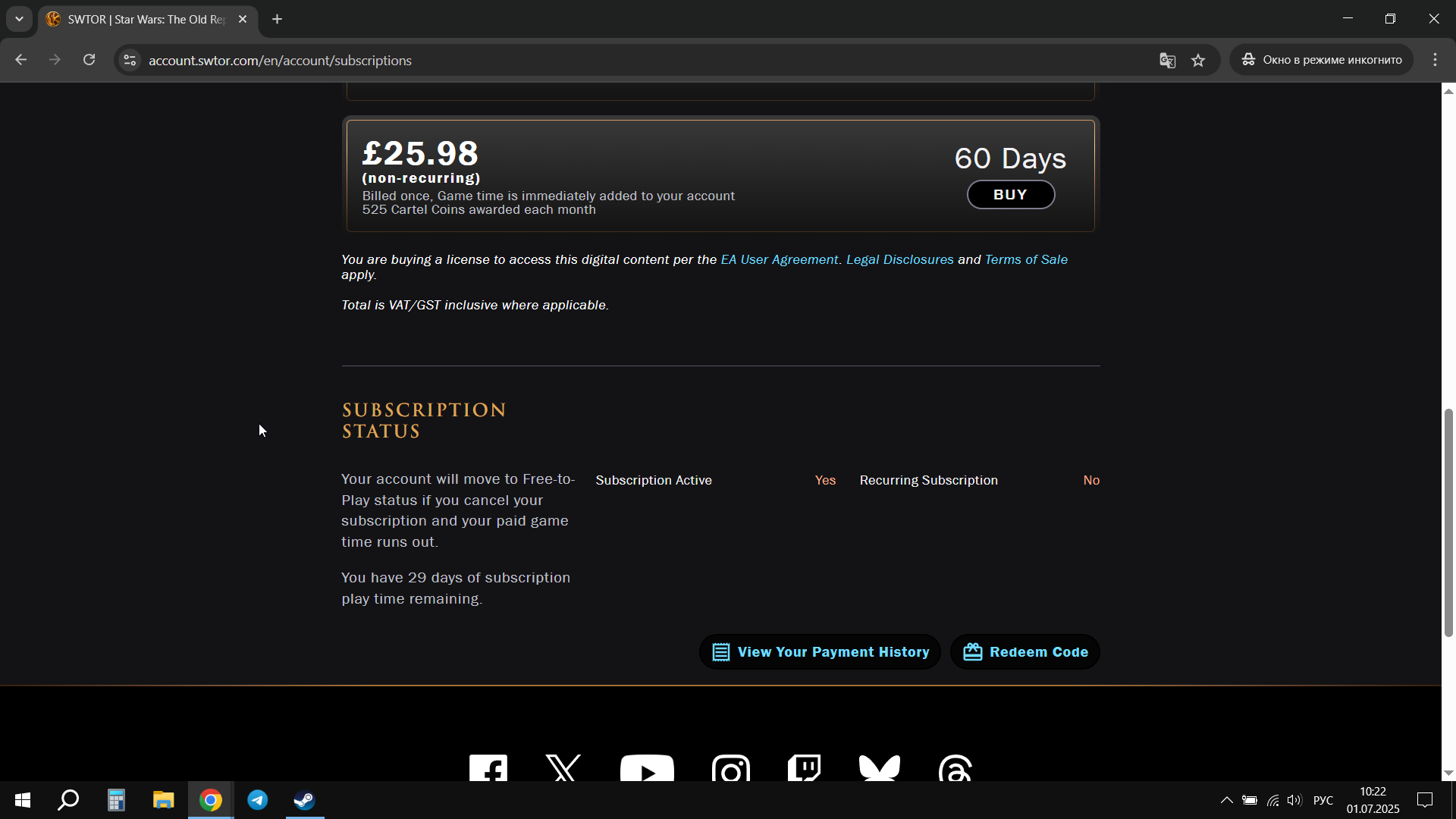This screenshot has height=819, width=1456.
Task: Select the SWTOR browser tab
Action: (146, 19)
